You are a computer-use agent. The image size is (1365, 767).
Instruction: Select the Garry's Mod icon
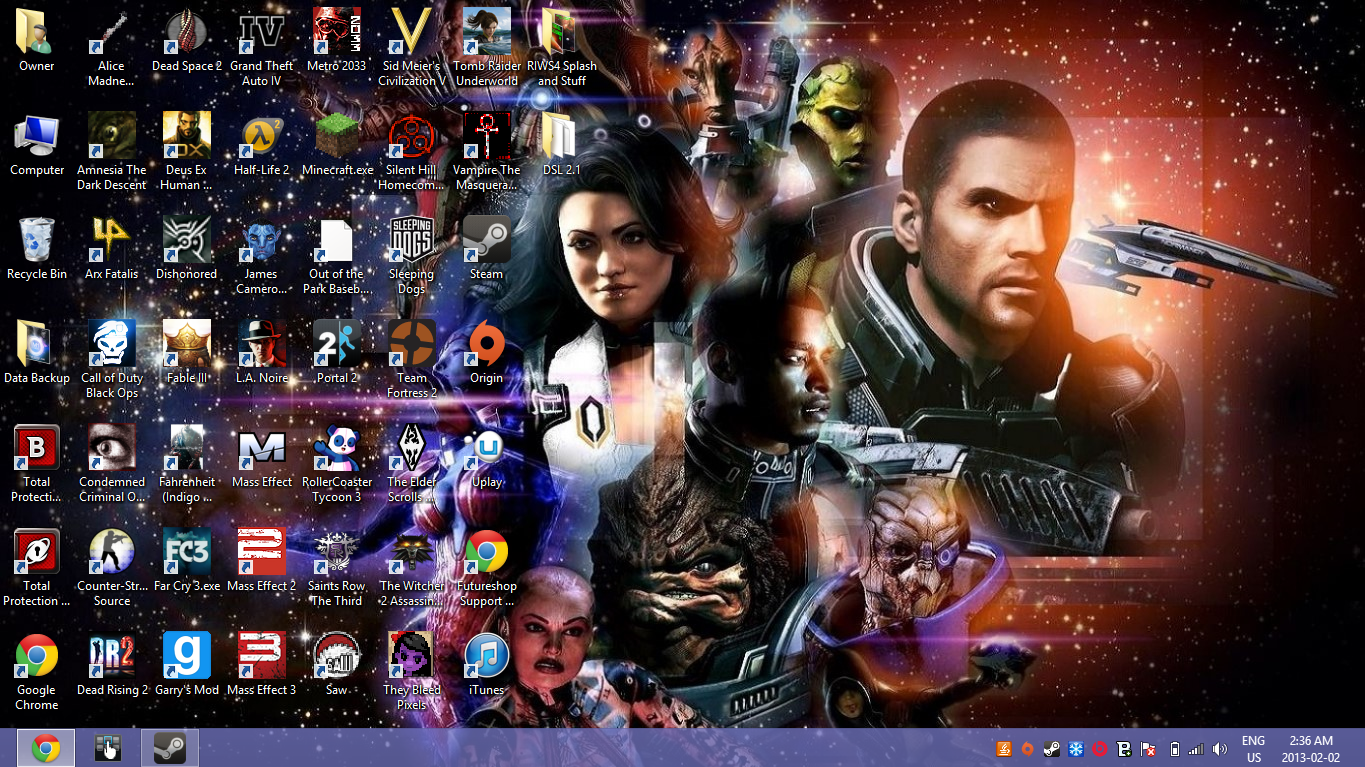187,666
